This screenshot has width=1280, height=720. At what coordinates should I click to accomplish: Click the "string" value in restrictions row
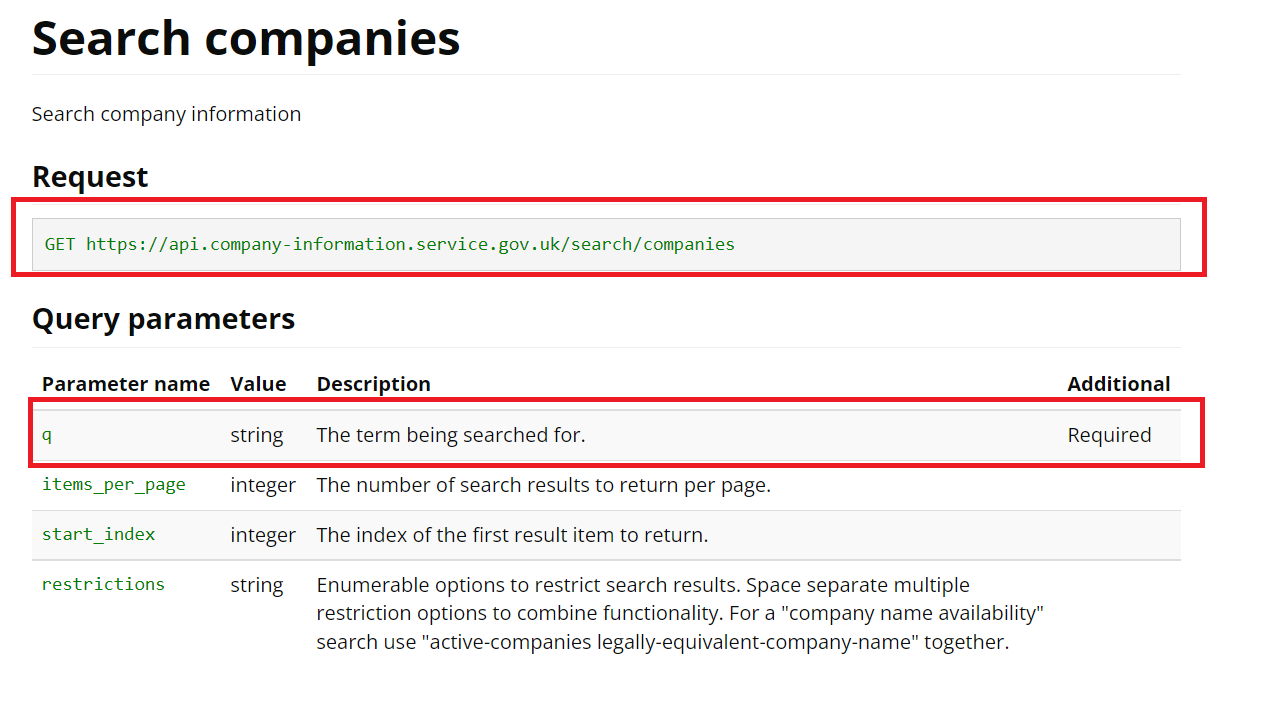tap(257, 585)
